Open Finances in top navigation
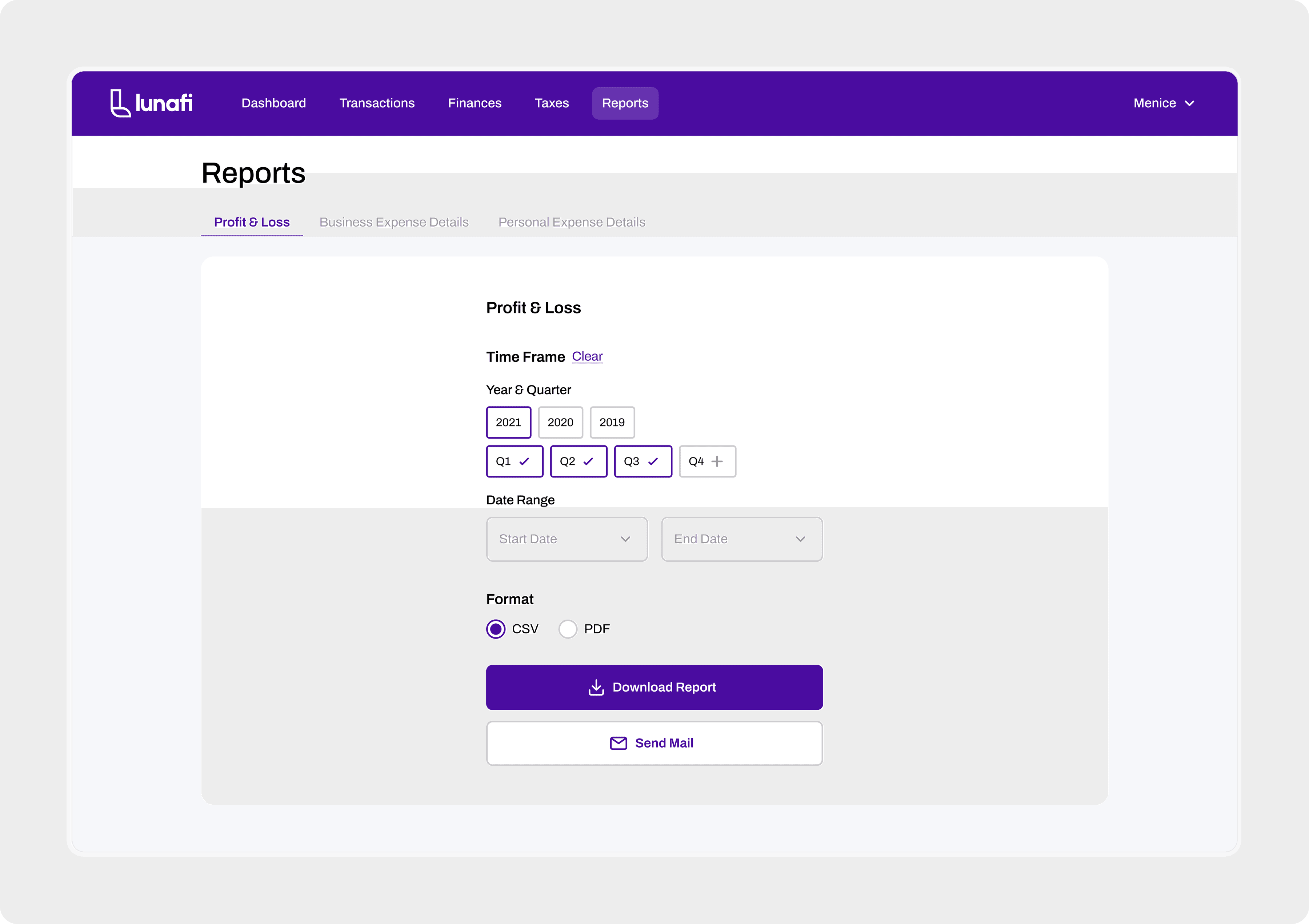1309x924 pixels. pos(475,103)
